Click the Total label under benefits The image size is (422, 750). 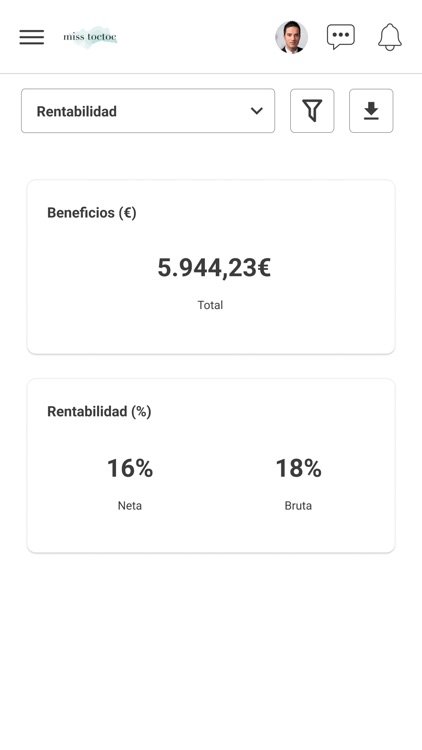click(211, 305)
